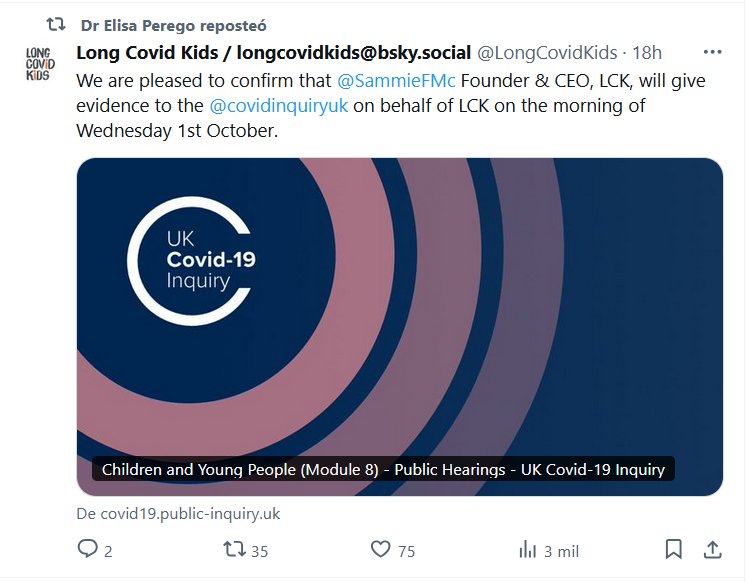748x582 pixels.
Task: Open the post via 18h timestamp
Action: pyautogui.click(x=646, y=52)
